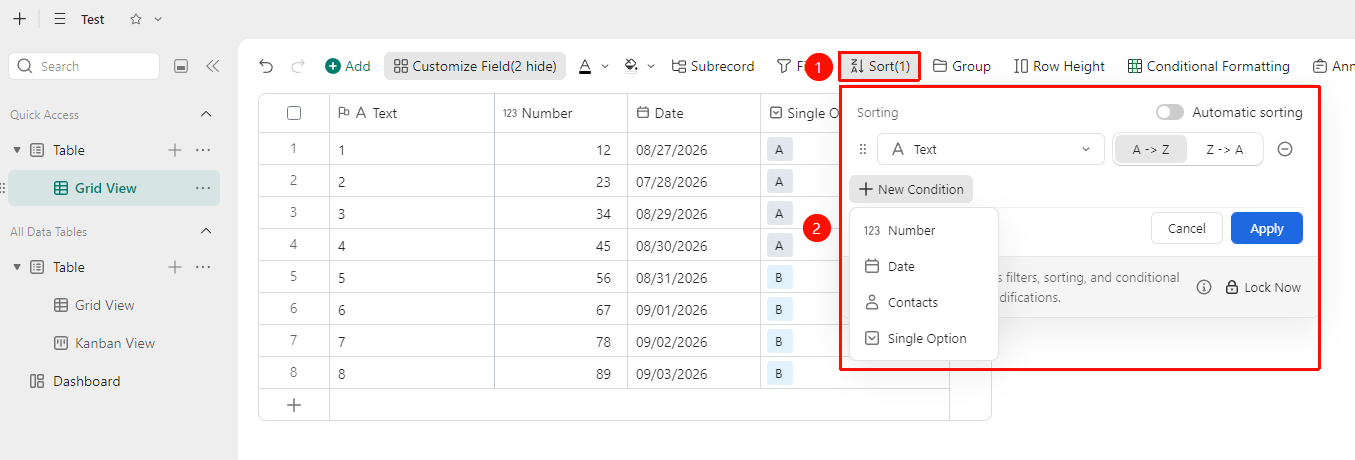Click the undo arrow icon
The image size is (1355, 460).
click(266, 66)
